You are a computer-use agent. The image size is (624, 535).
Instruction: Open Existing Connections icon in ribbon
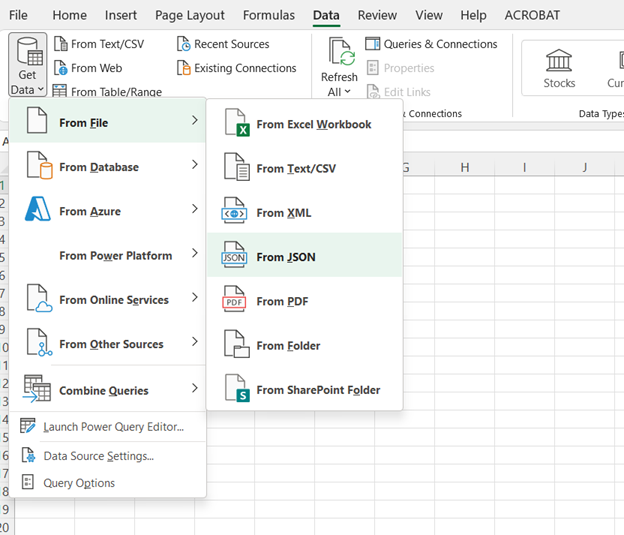click(183, 68)
